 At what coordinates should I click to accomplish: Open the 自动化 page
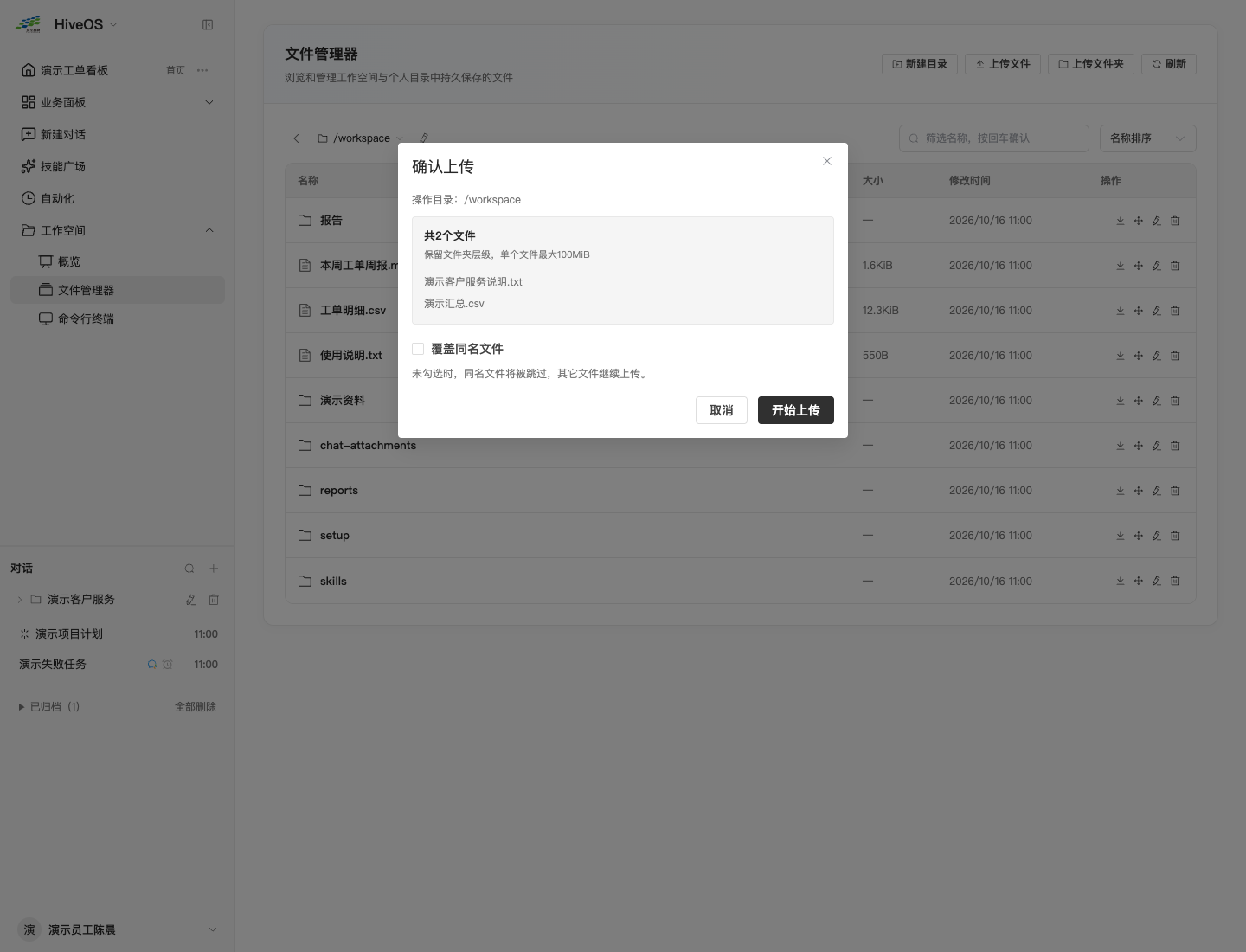tap(118, 198)
